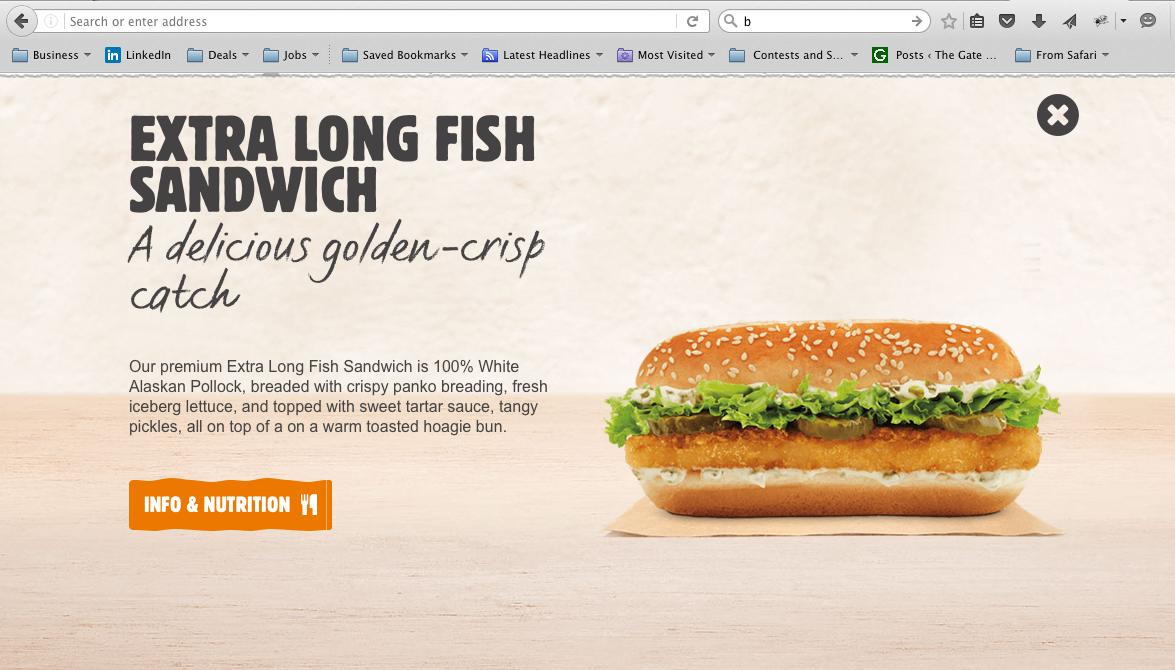The height and width of the screenshot is (670, 1175).
Task: Open the downloads arrow icon
Action: point(1039,21)
